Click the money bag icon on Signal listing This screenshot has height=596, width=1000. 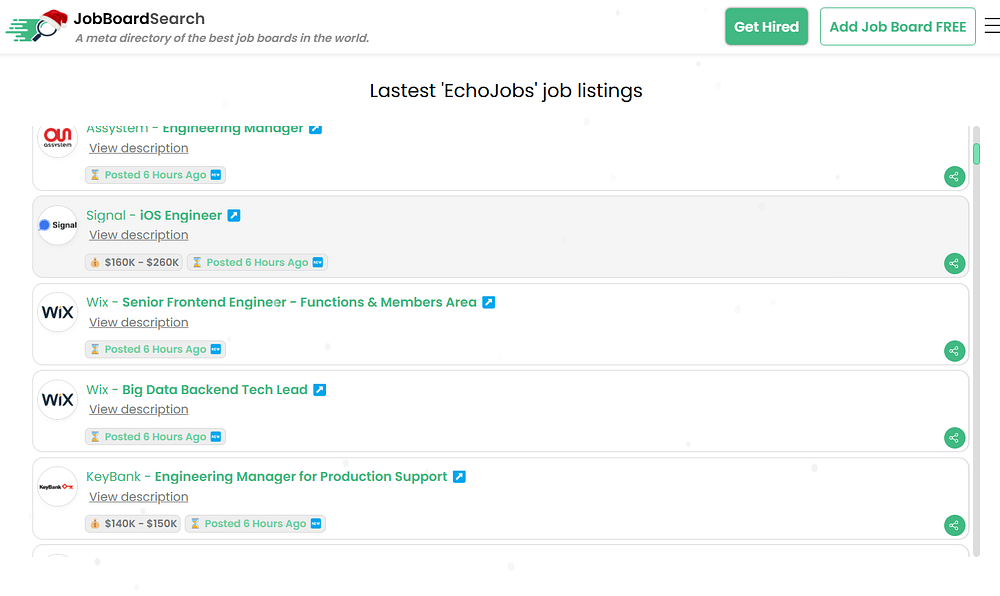(95, 263)
